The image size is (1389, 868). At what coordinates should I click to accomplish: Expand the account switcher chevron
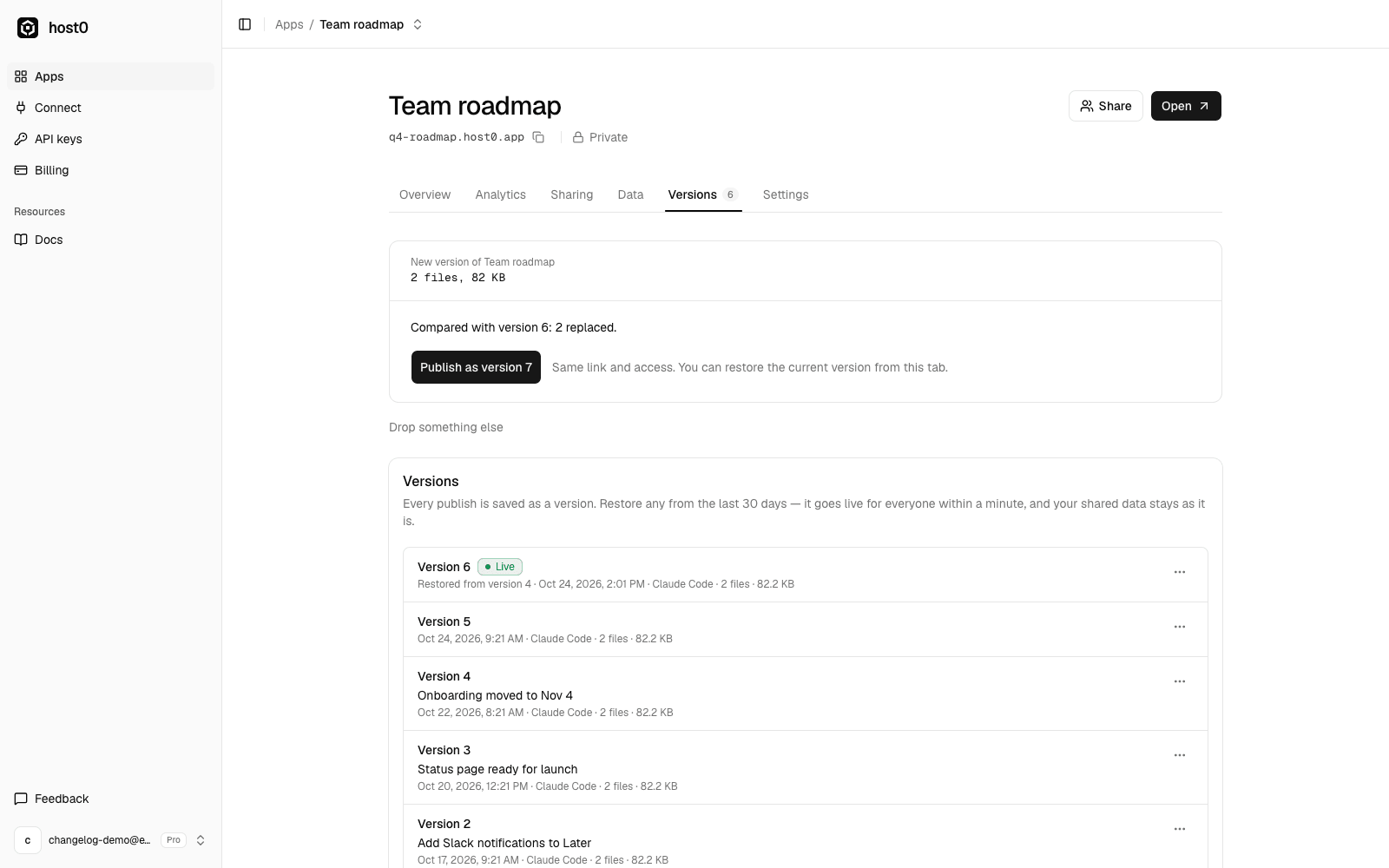(201, 840)
